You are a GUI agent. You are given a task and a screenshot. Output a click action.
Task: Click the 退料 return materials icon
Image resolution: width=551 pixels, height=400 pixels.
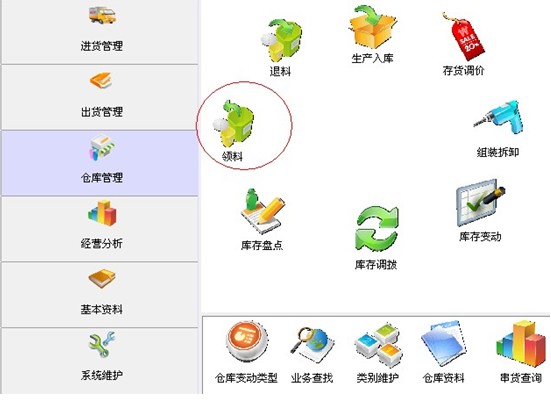[281, 41]
